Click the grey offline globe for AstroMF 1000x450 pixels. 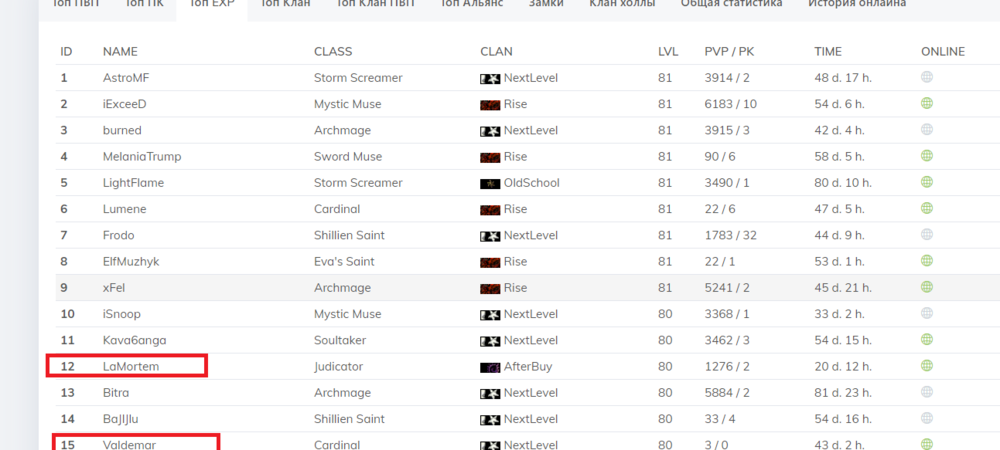pyautogui.click(x=926, y=78)
